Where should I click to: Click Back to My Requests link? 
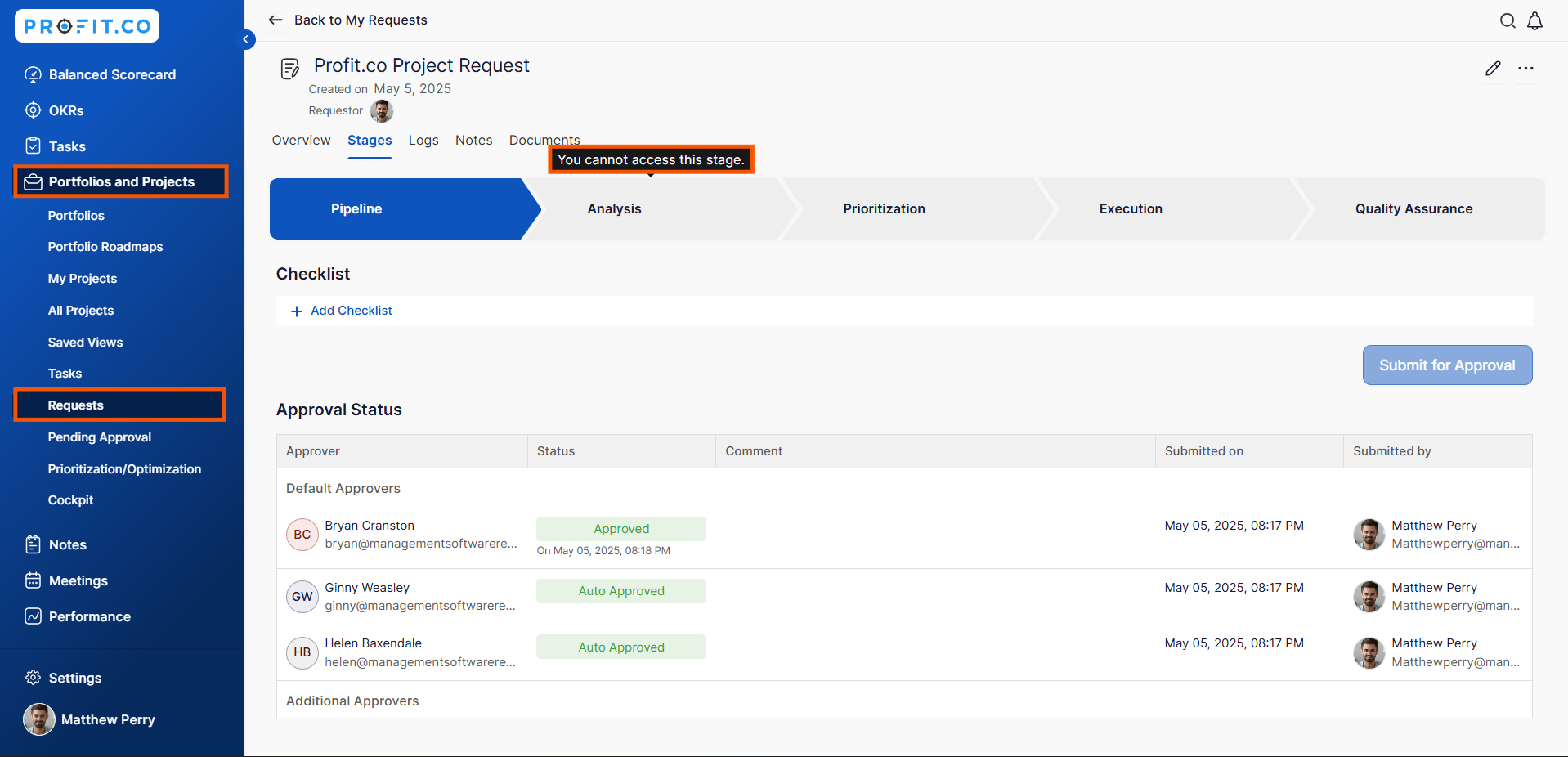361,20
